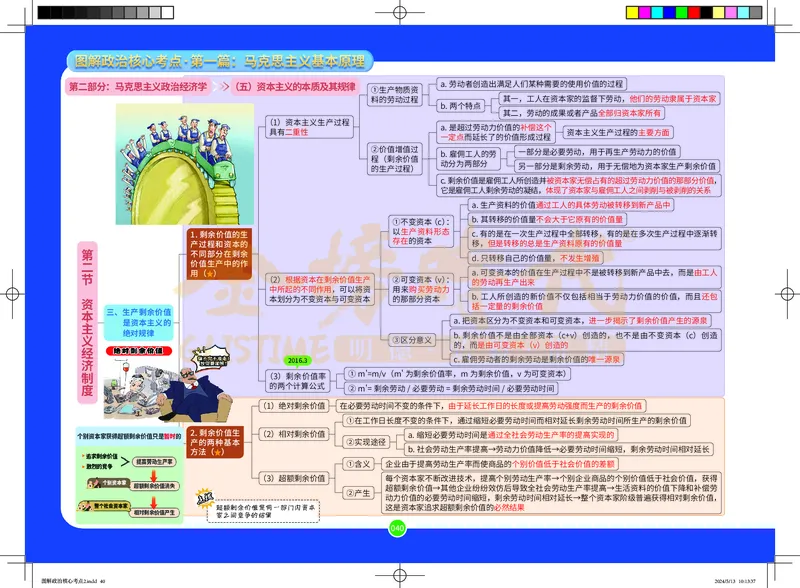This screenshot has height=588, width=800.
Task: Select the 整个社会资本家 mini capitalist icon
Action: point(86,506)
